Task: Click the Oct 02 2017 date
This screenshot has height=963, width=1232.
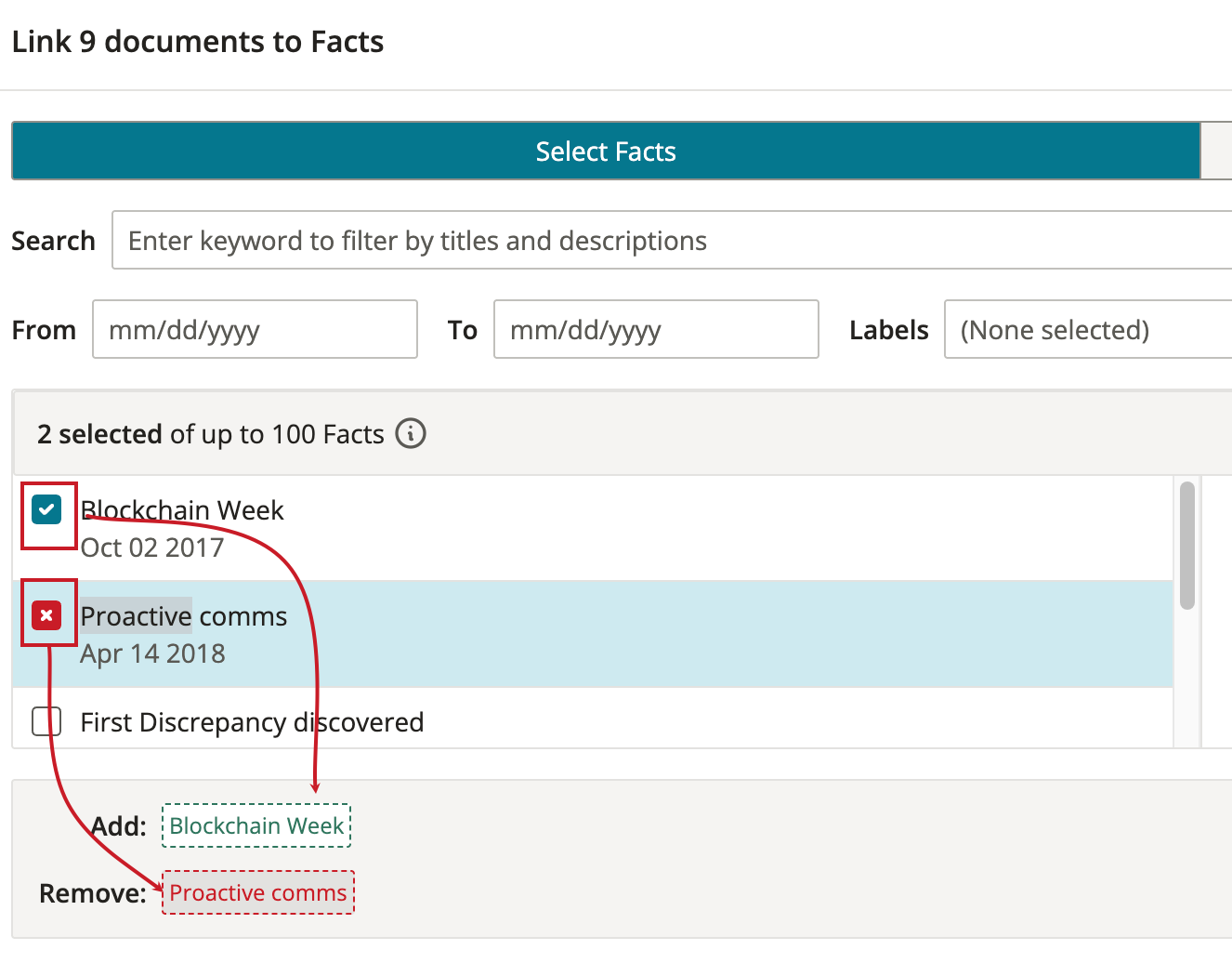Action: click(x=152, y=547)
